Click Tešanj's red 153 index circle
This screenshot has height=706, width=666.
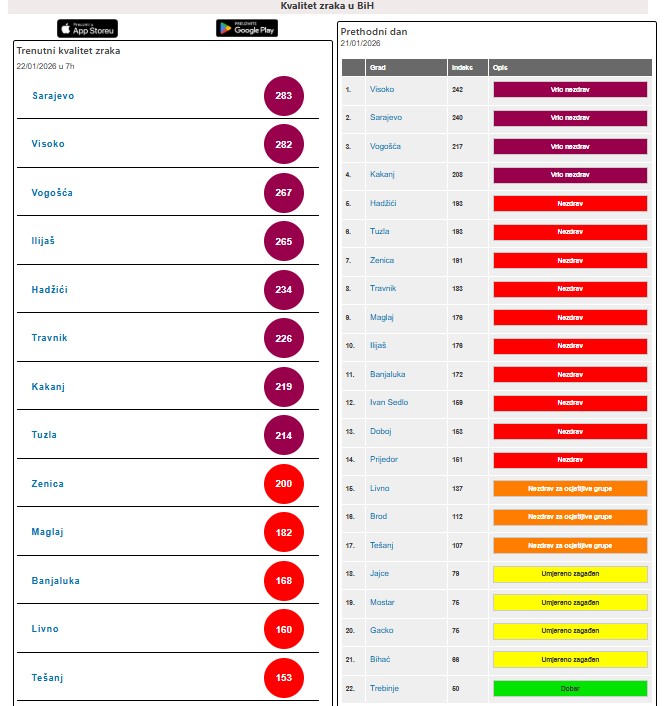point(284,678)
